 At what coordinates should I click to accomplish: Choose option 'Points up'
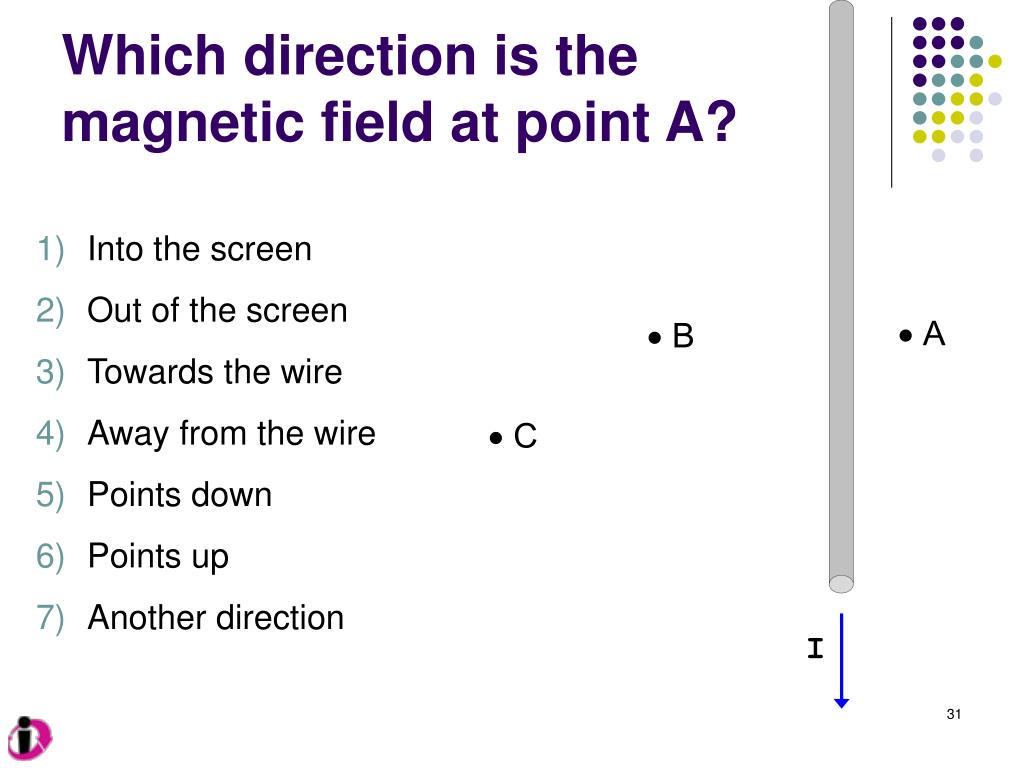click(x=158, y=556)
